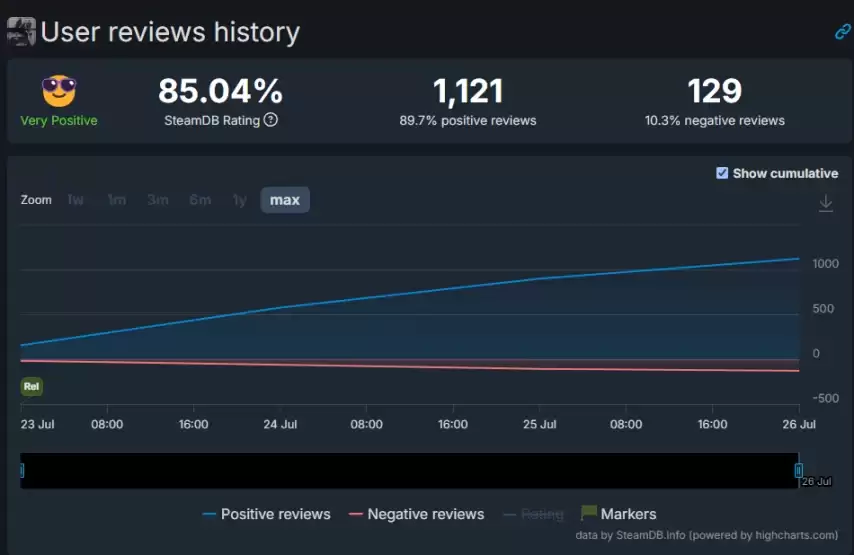The height and width of the screenshot is (555, 854).
Task: Click the sunglasses emoji rating icon
Action: [x=59, y=91]
